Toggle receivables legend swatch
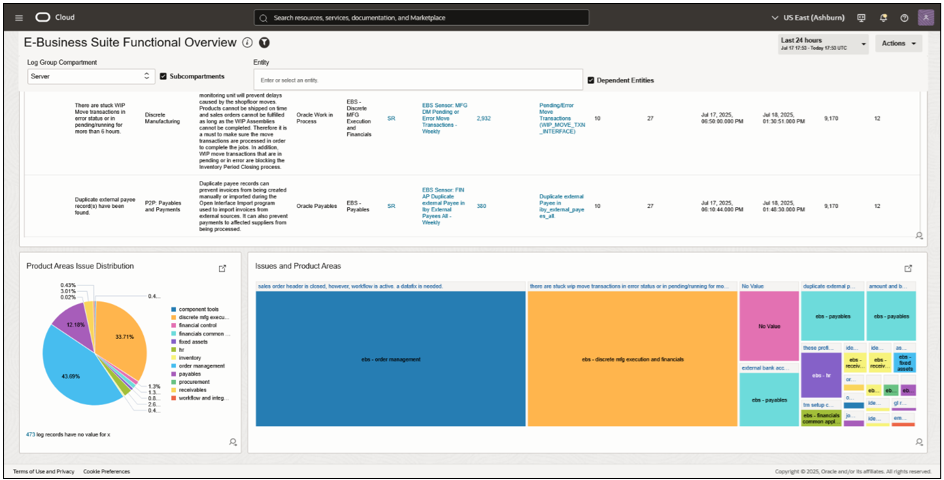This screenshot has height=480, width=944. 173,390
